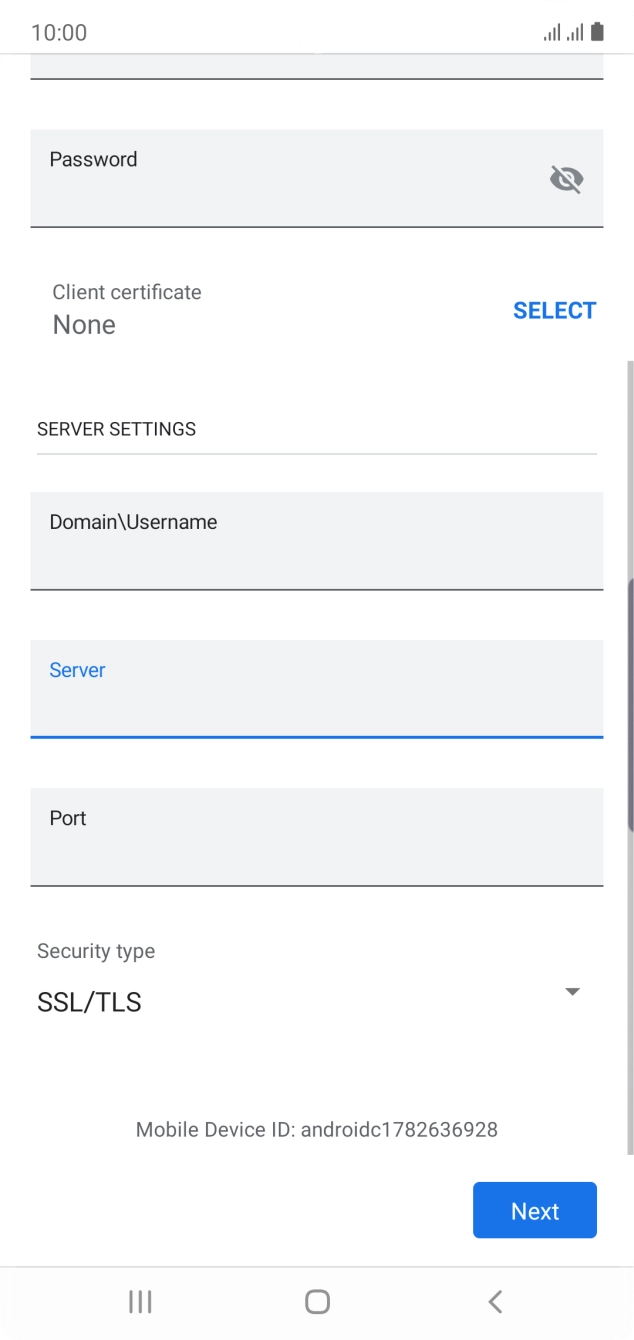
Task: Tap the Home icon in navigation bar
Action: (x=317, y=1301)
